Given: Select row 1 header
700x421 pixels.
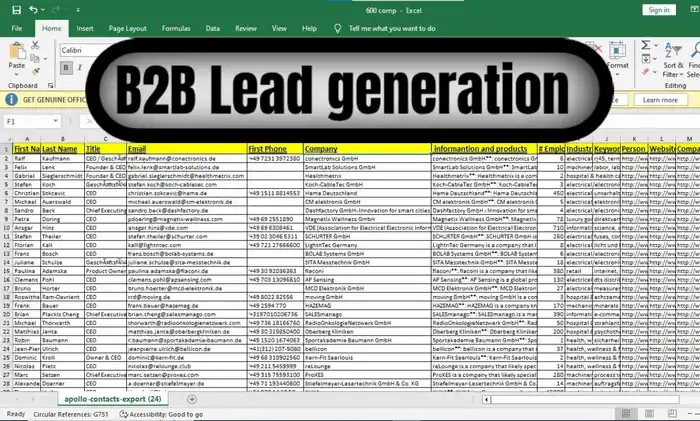Looking at the screenshot, I should 6,149.
